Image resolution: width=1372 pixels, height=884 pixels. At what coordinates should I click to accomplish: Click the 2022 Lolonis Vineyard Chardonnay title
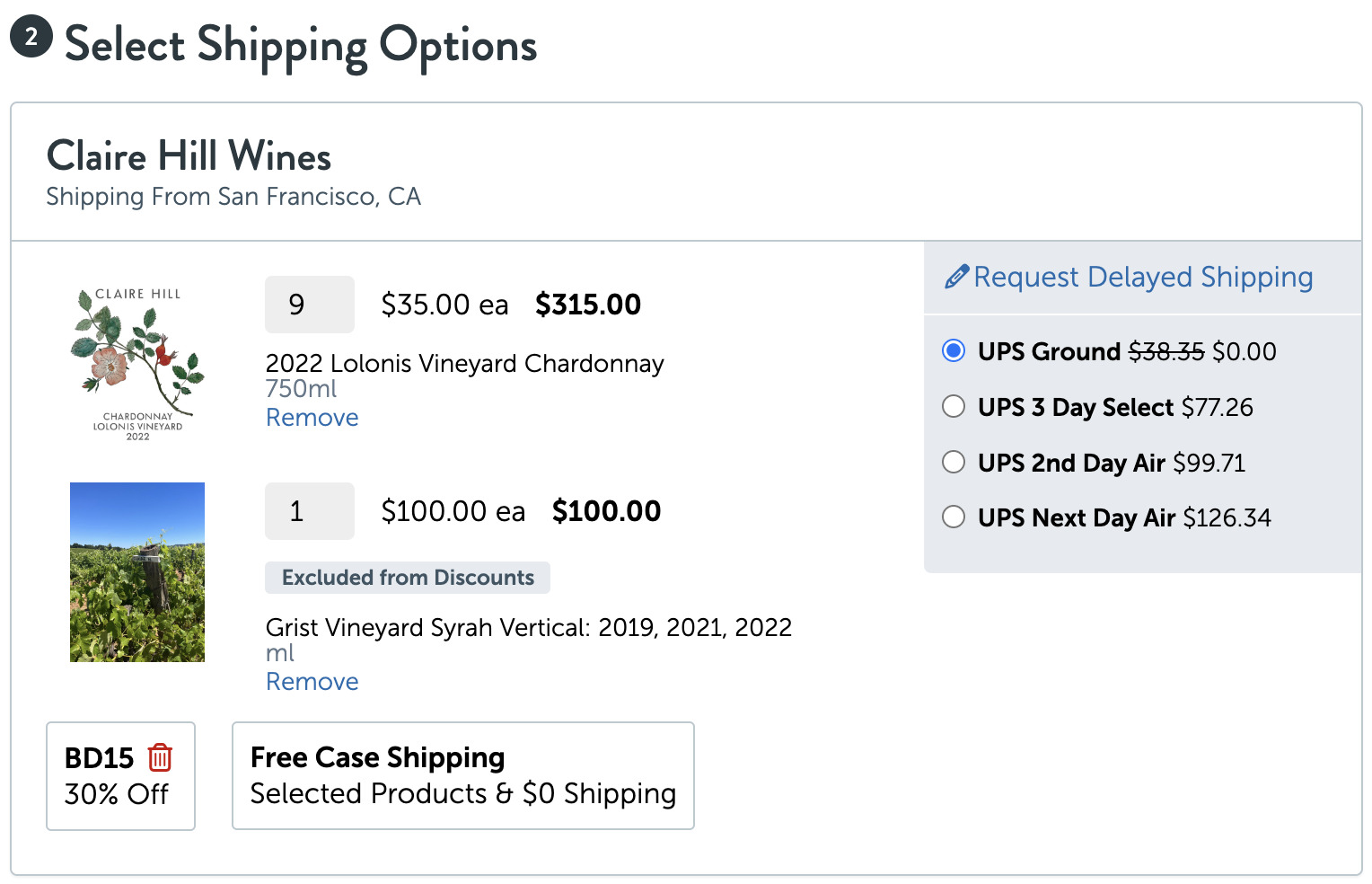click(x=465, y=363)
